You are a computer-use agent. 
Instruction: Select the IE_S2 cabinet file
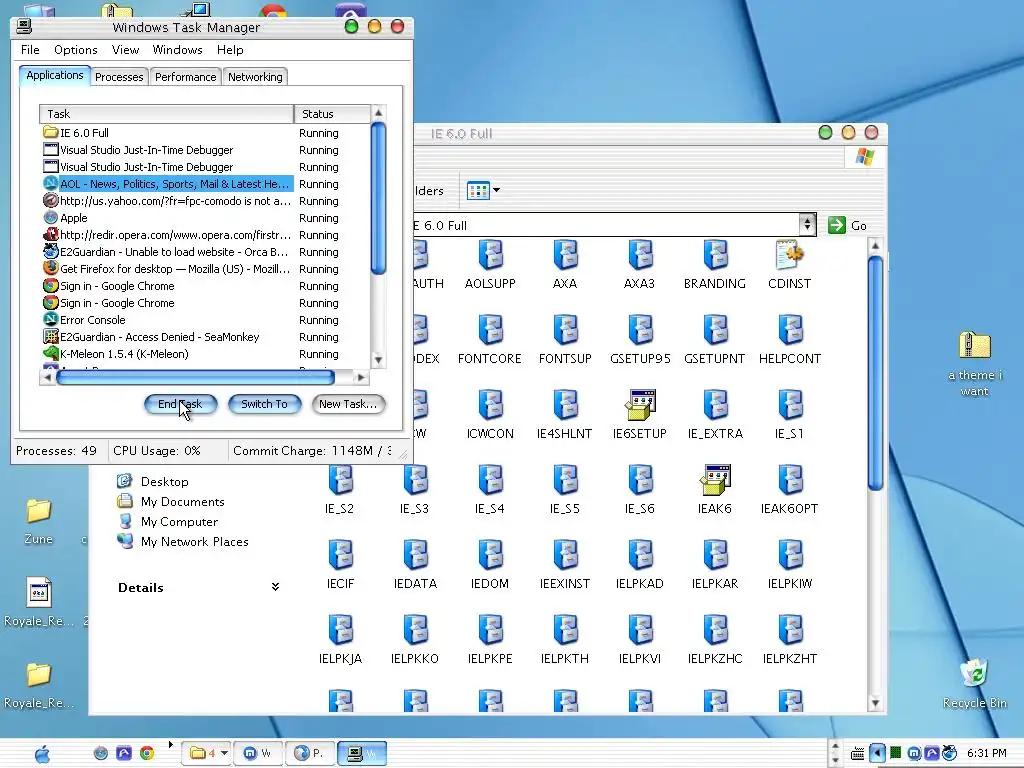pos(340,490)
